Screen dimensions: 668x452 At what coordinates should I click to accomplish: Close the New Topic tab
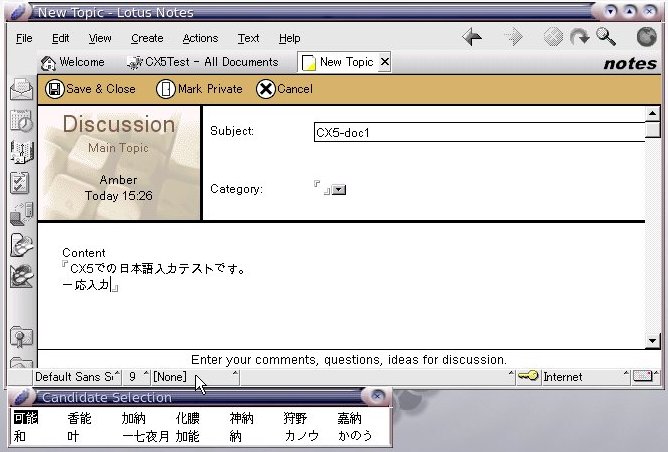pyautogui.click(x=384, y=62)
